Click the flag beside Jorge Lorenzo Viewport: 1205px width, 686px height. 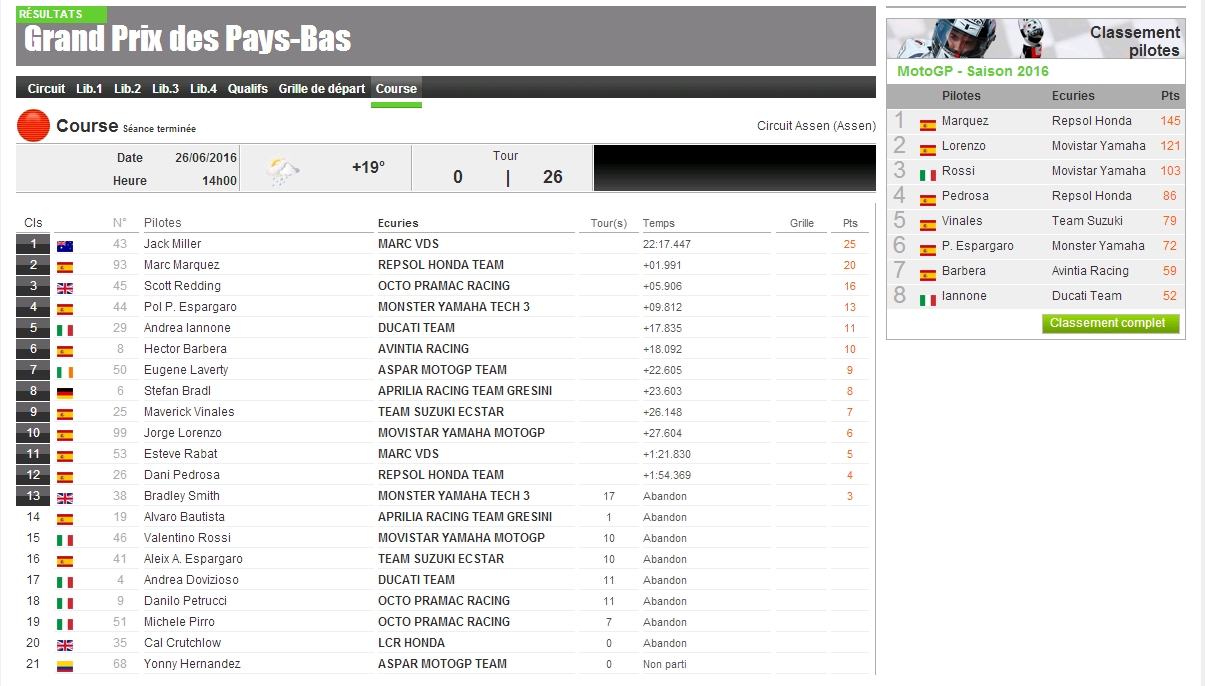pyautogui.click(x=65, y=435)
